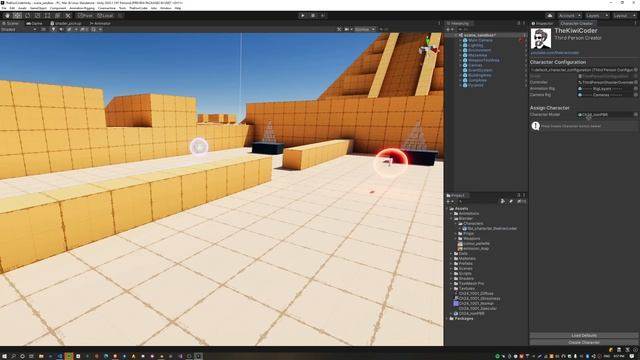The height and width of the screenshot is (360, 640).
Task: Open object picker for Camera Rig field
Action: pos(636,95)
